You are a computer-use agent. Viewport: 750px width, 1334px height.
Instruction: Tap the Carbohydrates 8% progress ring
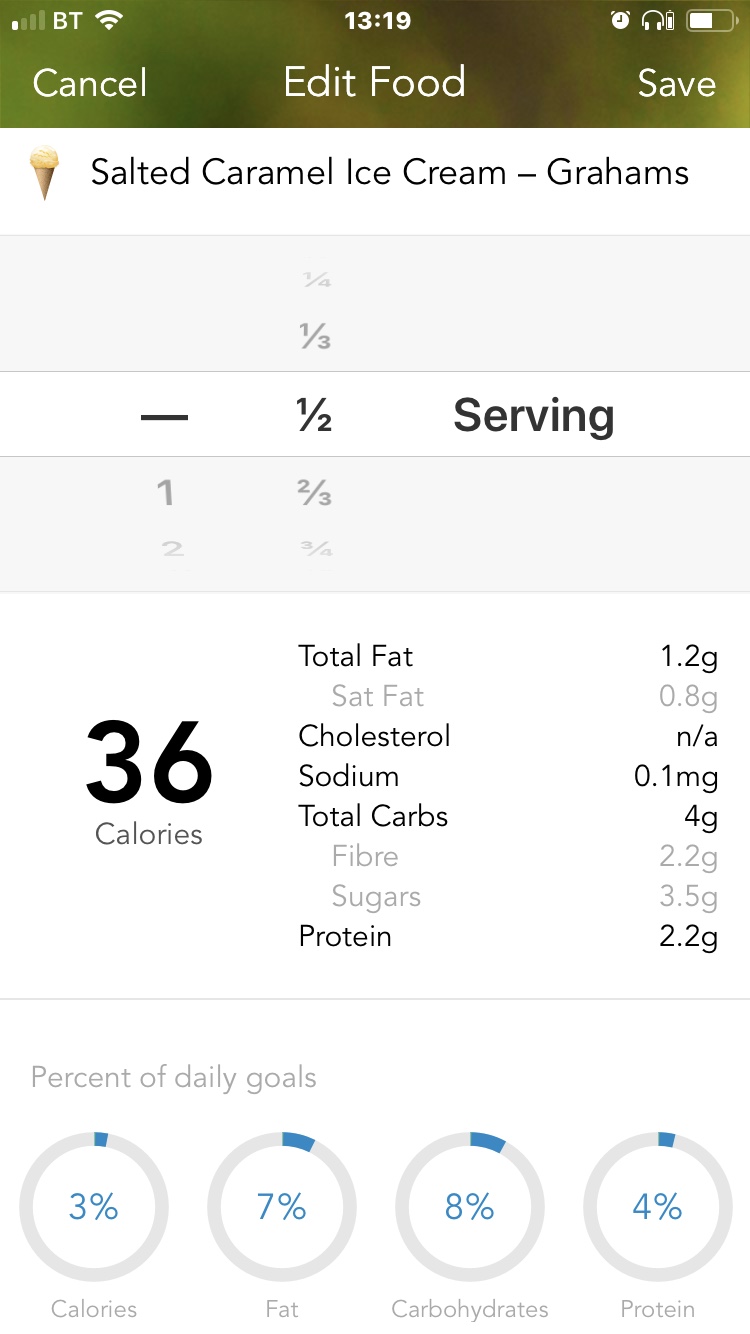470,1207
